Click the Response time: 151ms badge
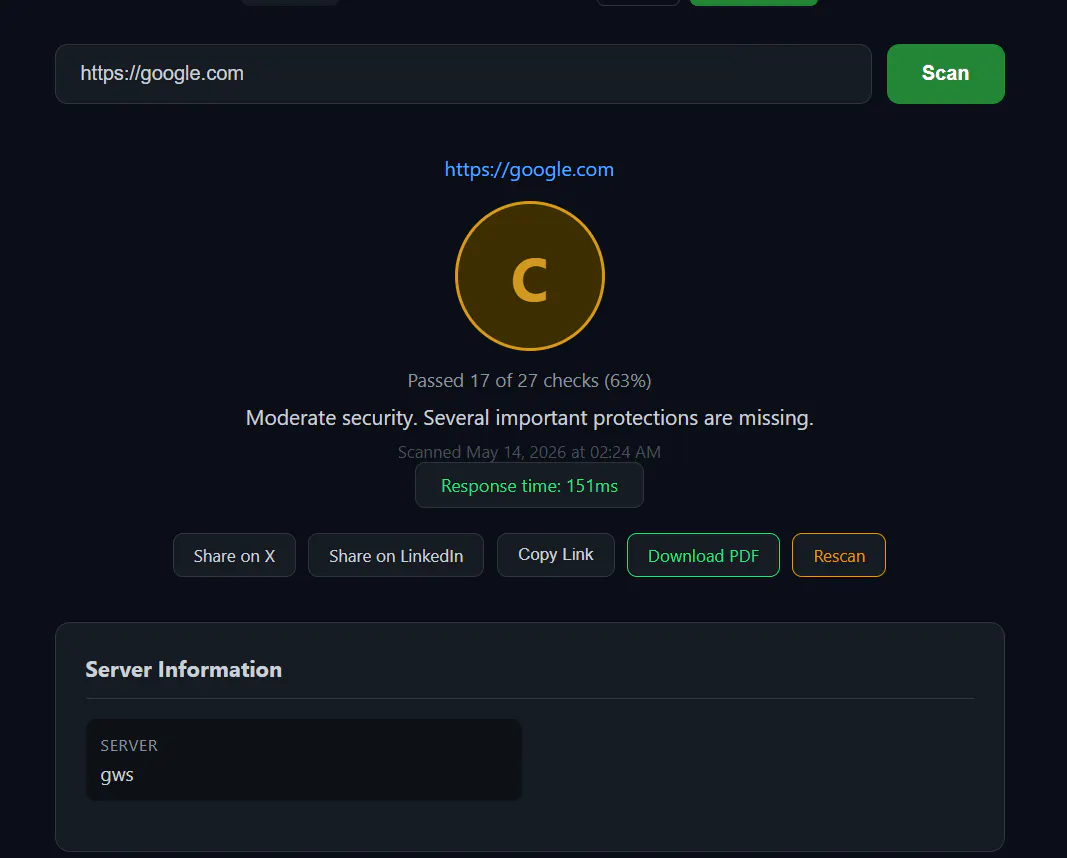 click(529, 486)
